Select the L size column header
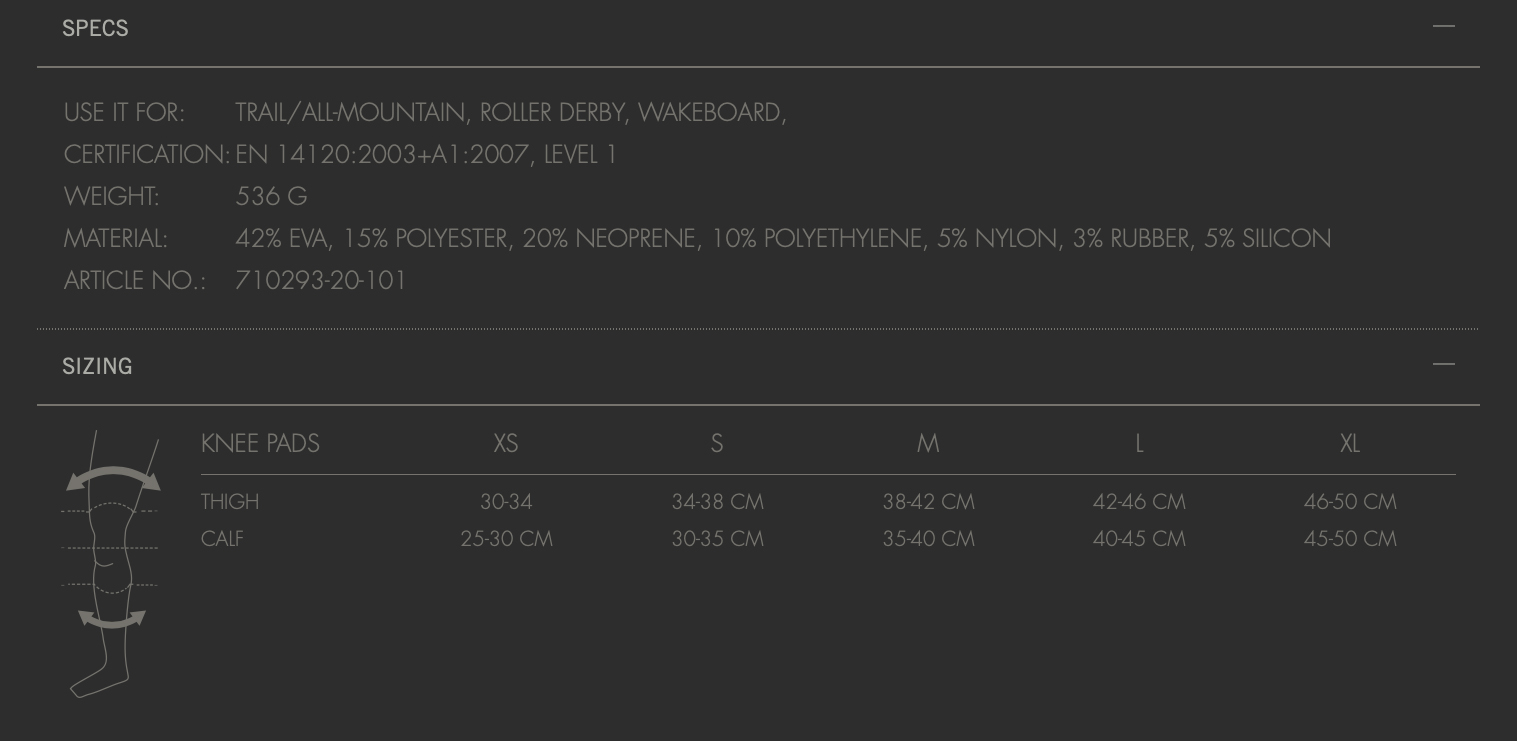Viewport: 1517px width, 741px height. tap(1139, 443)
